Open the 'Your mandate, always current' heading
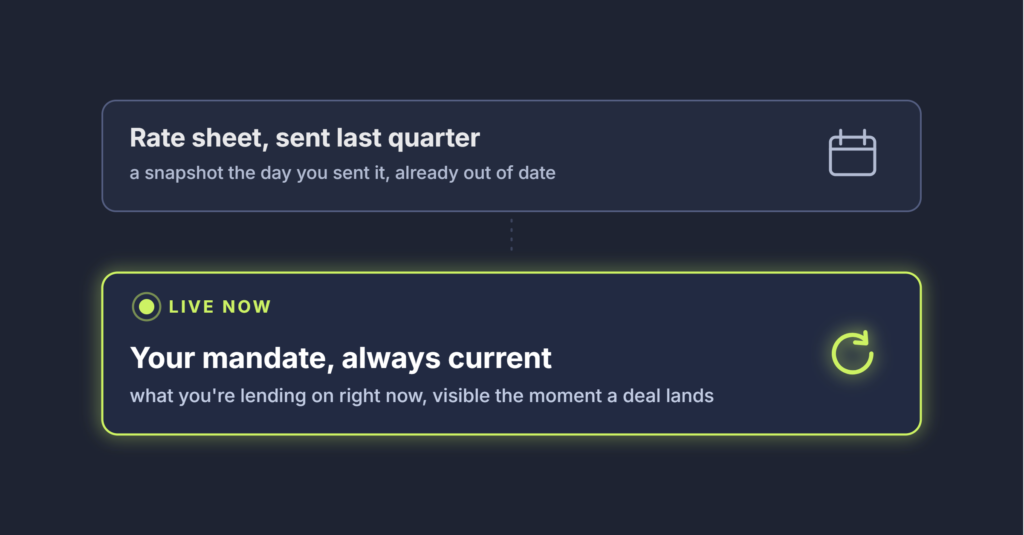Screen dimensions: 1024x535 pos(340,358)
